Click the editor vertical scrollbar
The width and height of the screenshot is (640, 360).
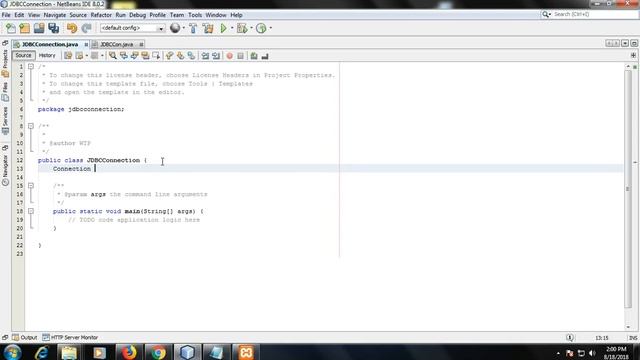pos(628,189)
